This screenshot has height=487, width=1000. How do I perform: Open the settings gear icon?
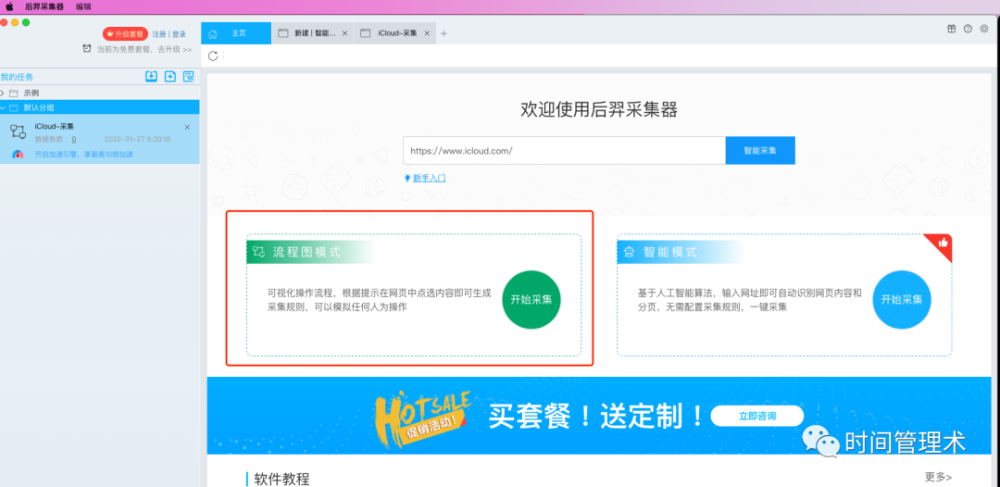click(x=984, y=29)
